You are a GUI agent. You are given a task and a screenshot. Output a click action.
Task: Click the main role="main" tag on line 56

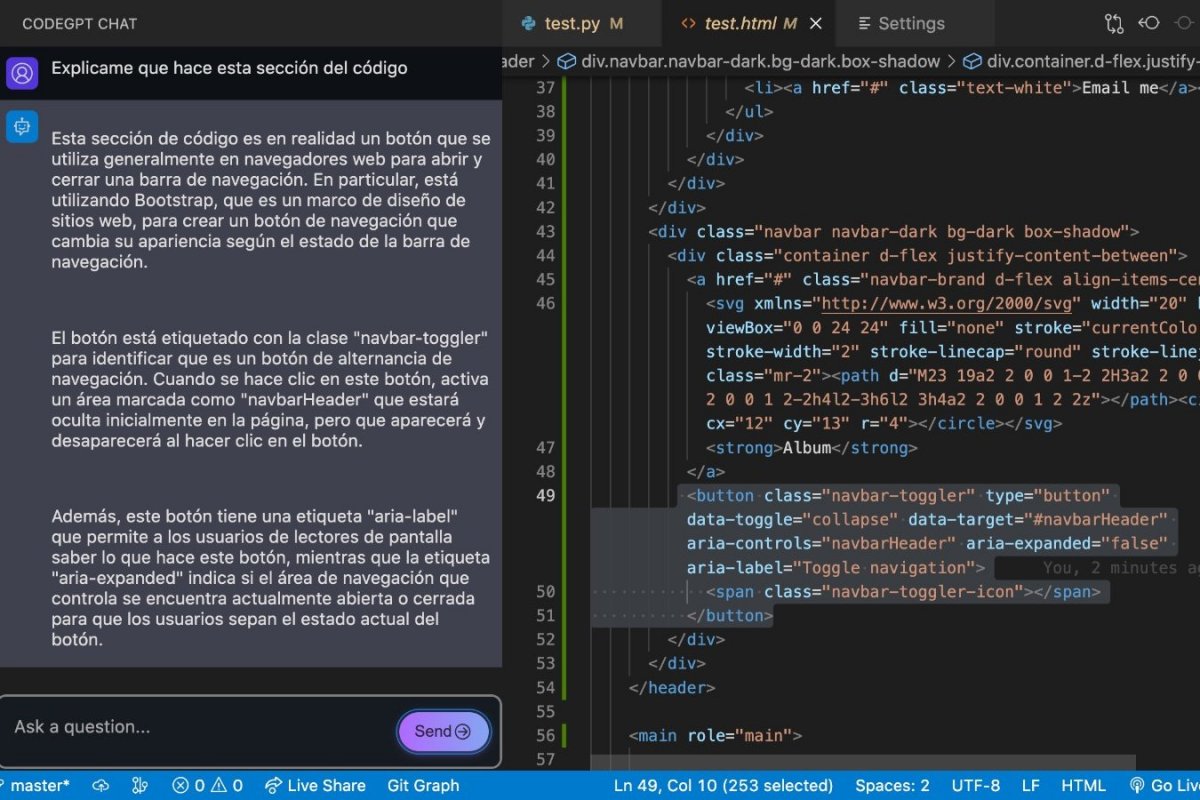pos(715,735)
